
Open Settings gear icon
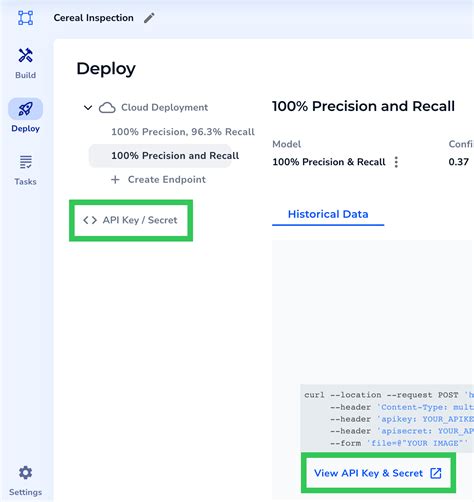[25, 472]
